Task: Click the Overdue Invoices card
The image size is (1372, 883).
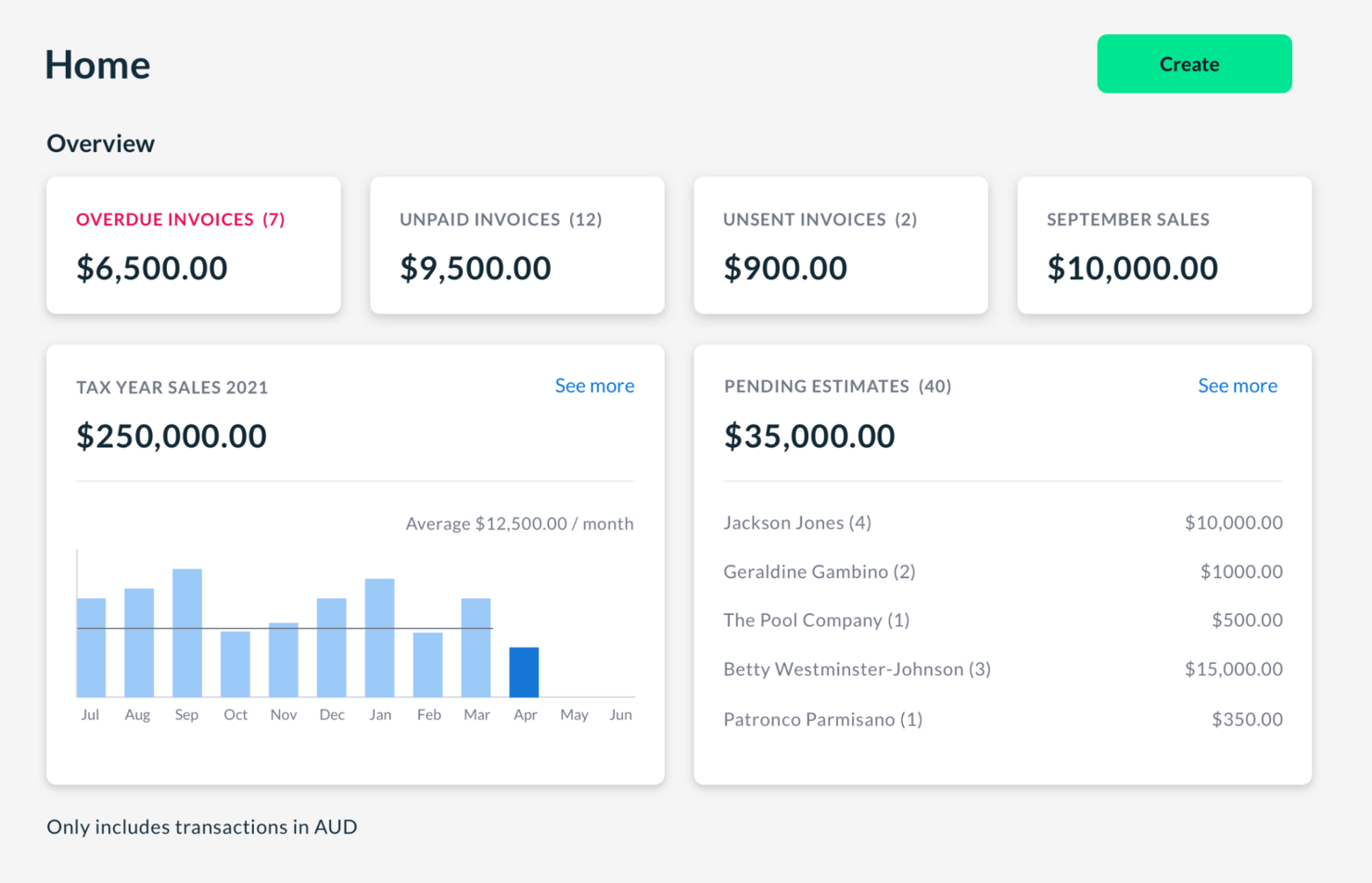Action: 193,245
